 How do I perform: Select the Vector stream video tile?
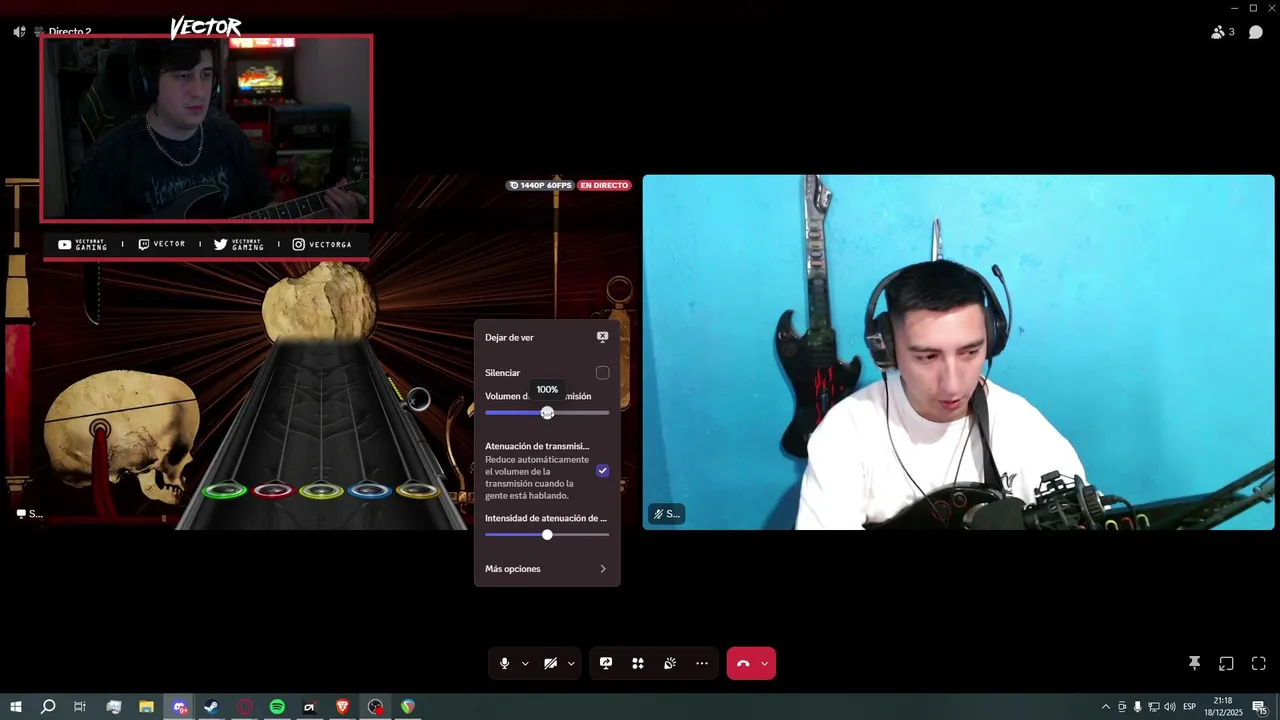click(x=322, y=352)
